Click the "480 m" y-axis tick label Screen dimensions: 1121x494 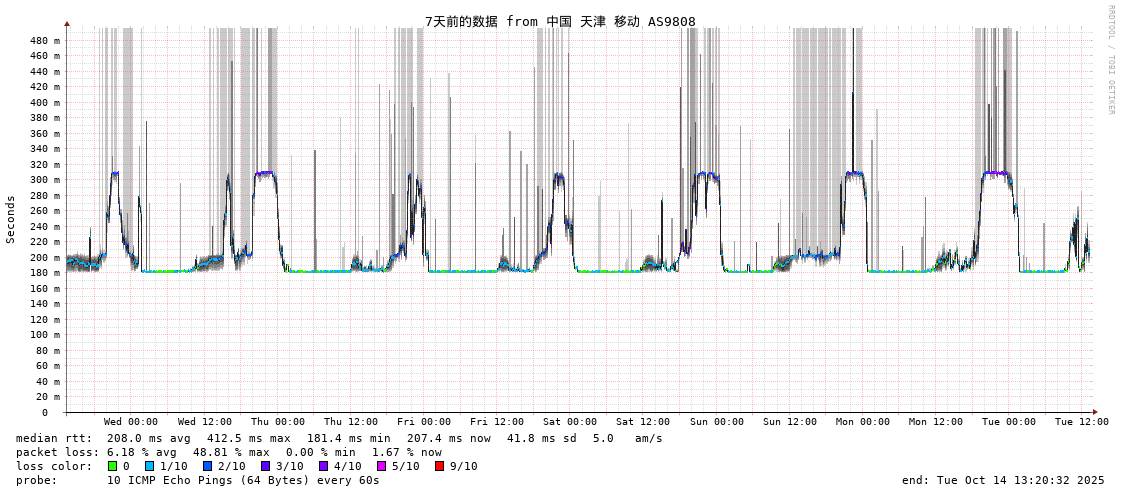coord(44,41)
